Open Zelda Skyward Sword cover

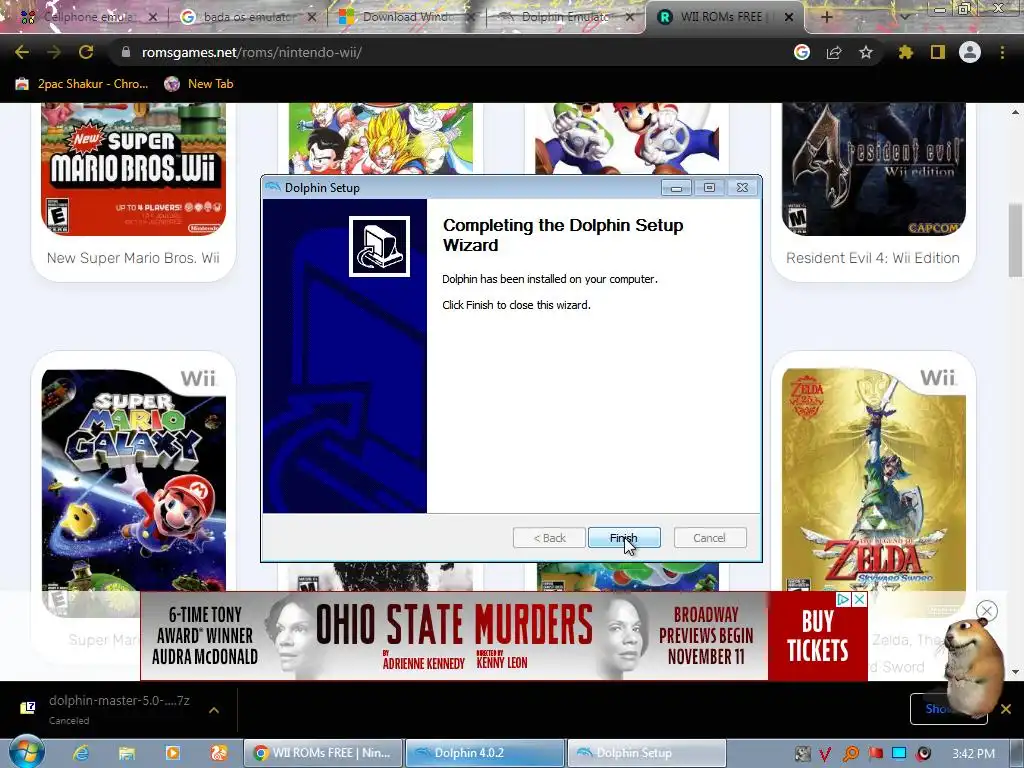(873, 480)
